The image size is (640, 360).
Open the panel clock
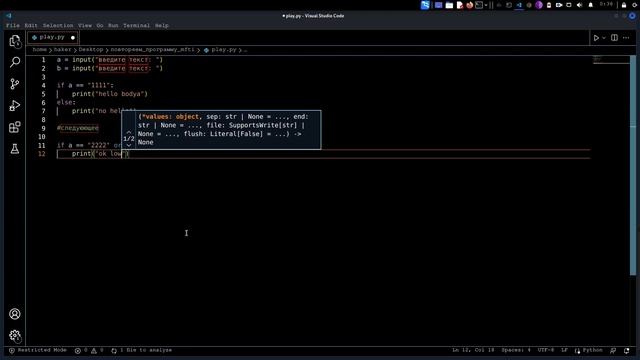tap(606, 4)
